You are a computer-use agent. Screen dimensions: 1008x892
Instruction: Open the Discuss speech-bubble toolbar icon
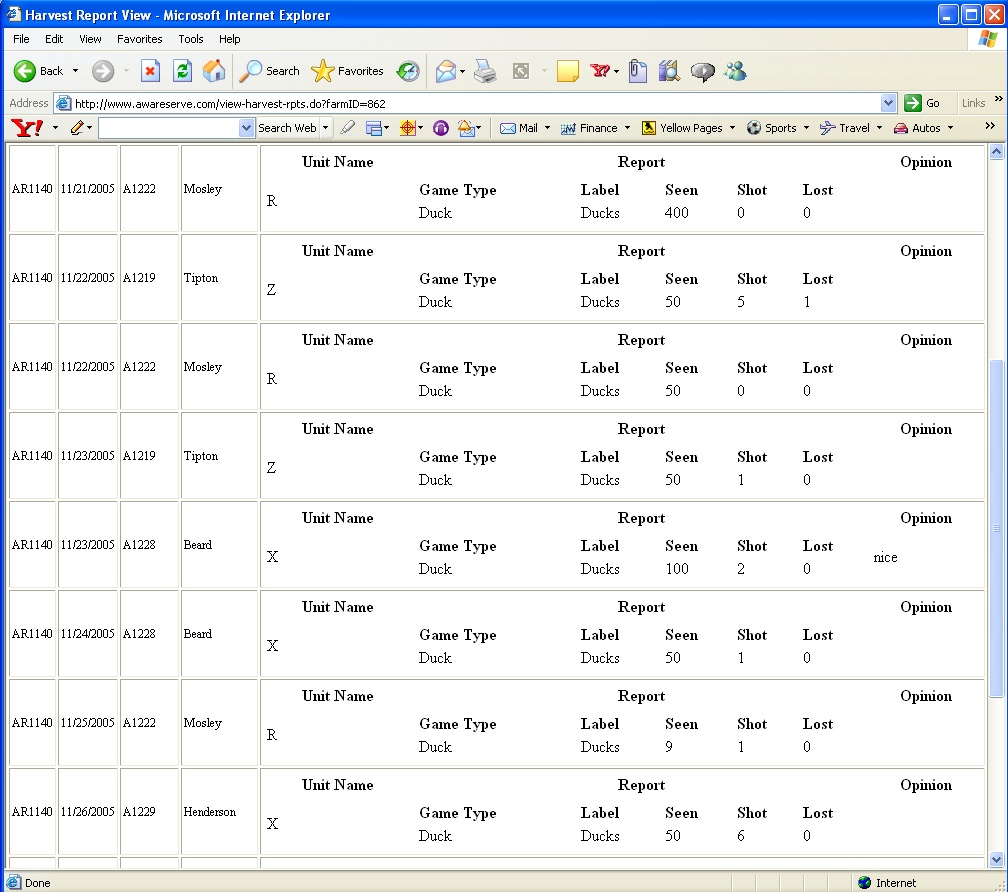pos(703,71)
